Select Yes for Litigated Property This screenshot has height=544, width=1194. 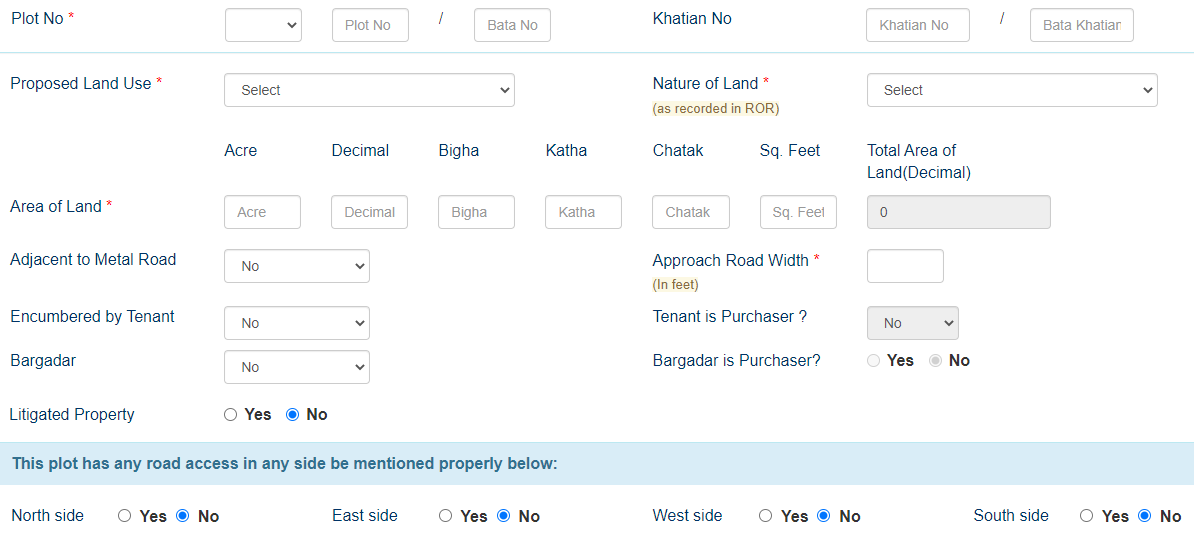pos(231,414)
